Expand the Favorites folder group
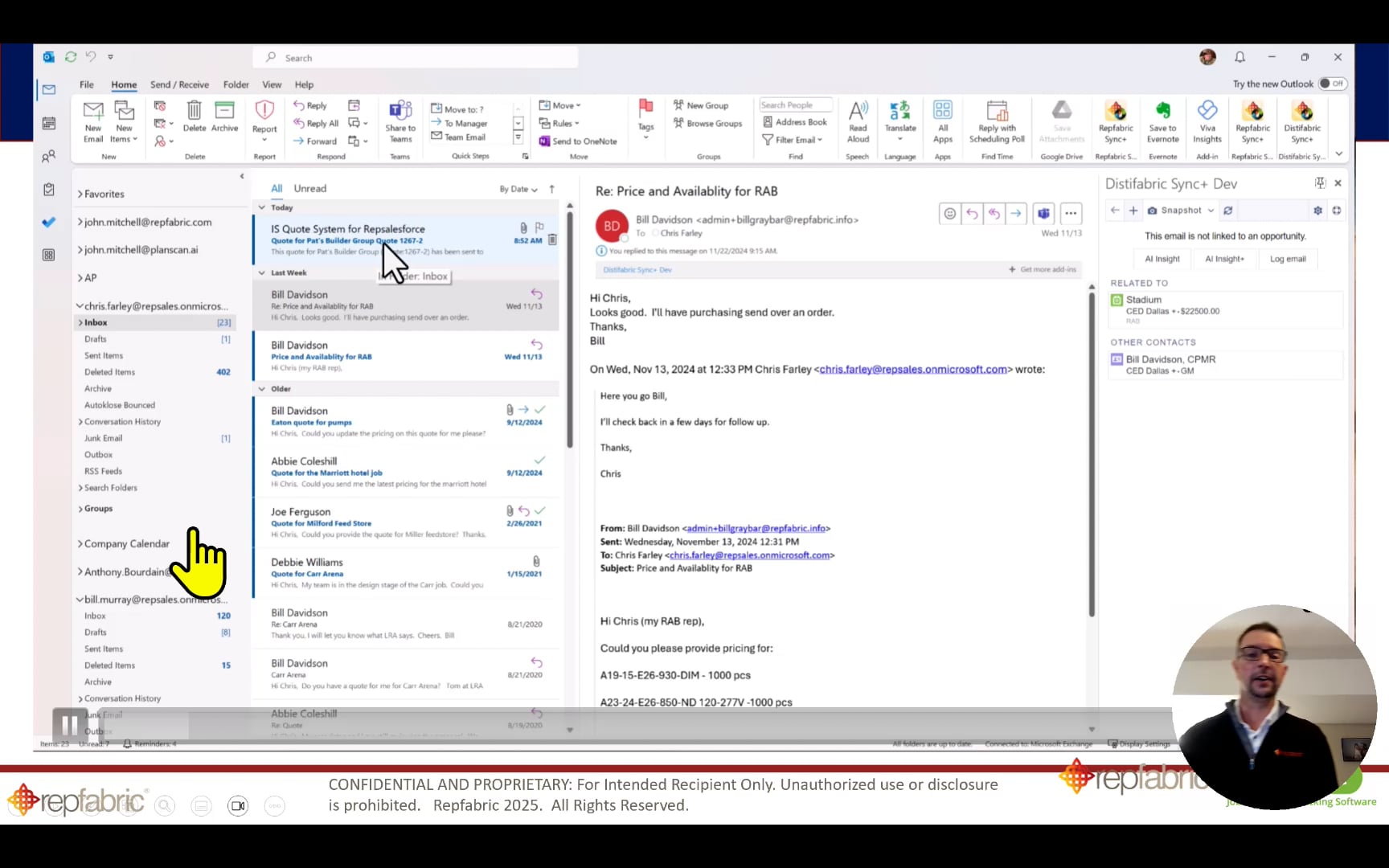The width and height of the screenshot is (1389, 868). point(101,194)
